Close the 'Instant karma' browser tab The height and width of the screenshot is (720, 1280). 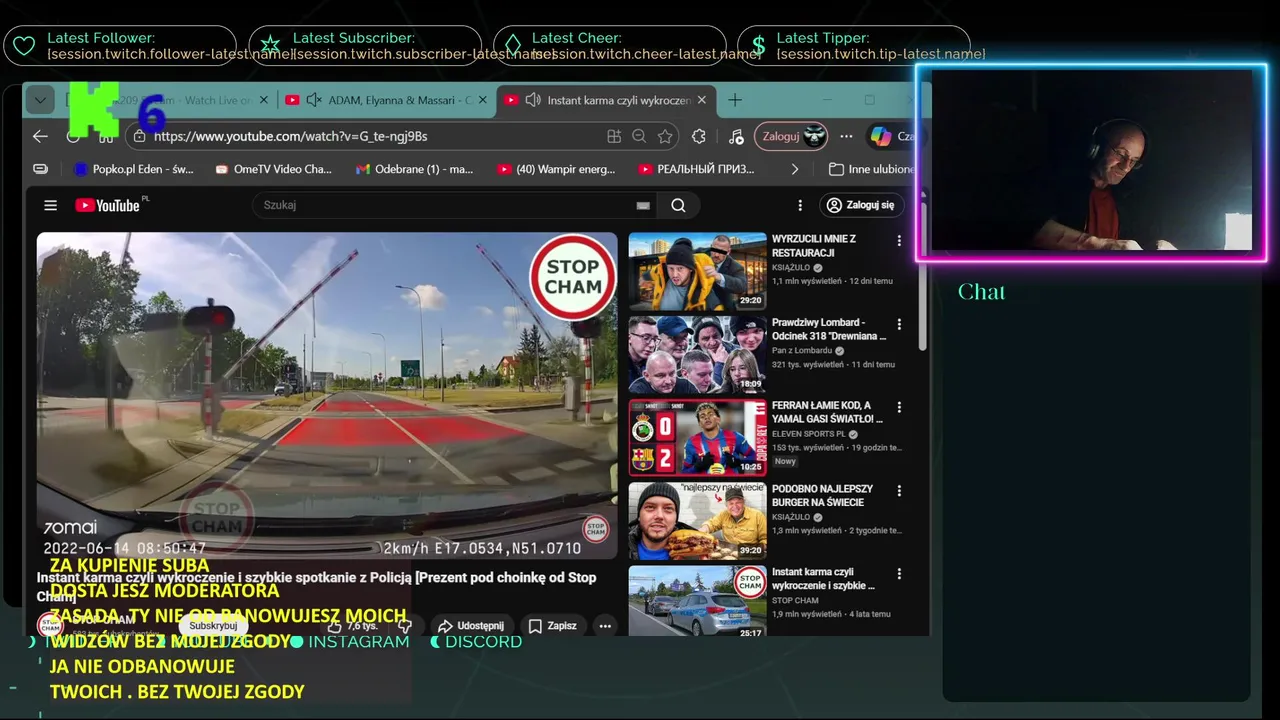pos(702,100)
